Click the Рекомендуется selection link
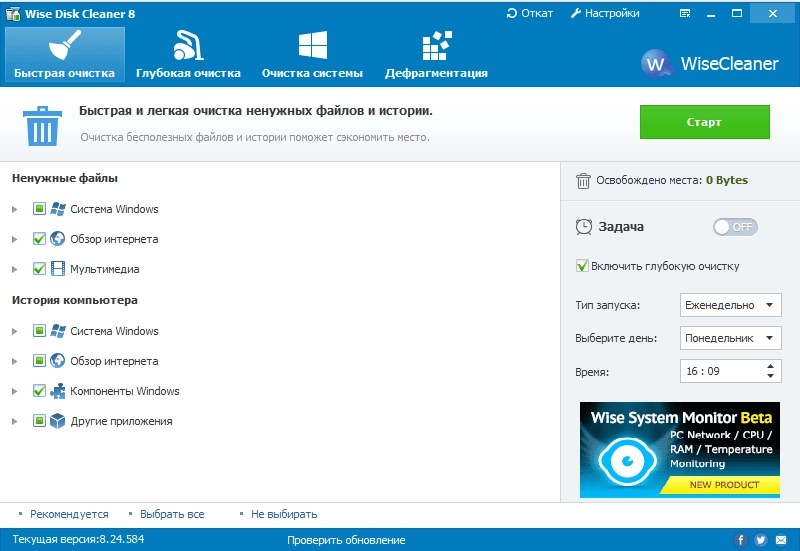 point(69,514)
